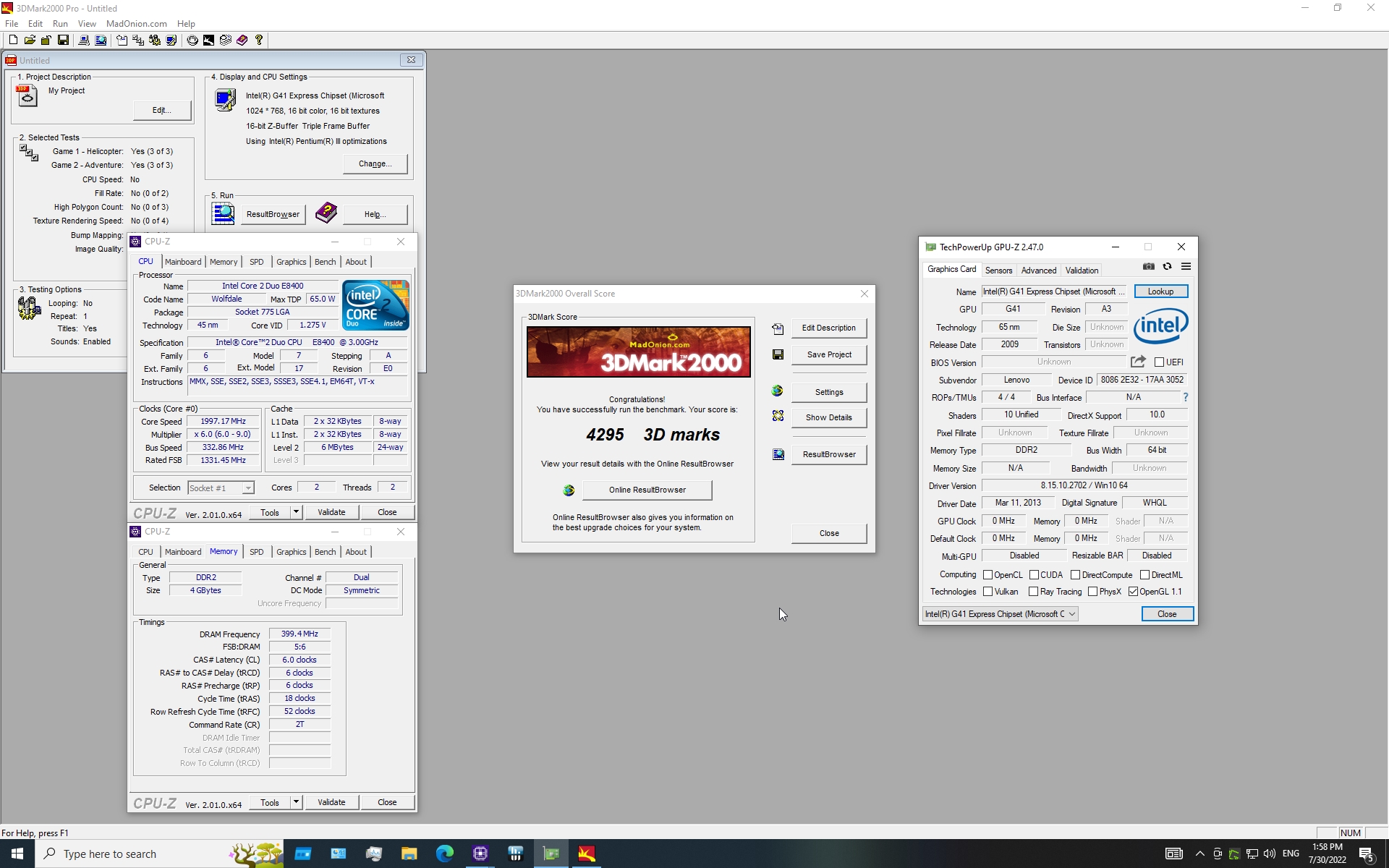Toggle the PhysX checkbox
Image resolution: width=1389 pixels, height=868 pixels.
(1092, 592)
